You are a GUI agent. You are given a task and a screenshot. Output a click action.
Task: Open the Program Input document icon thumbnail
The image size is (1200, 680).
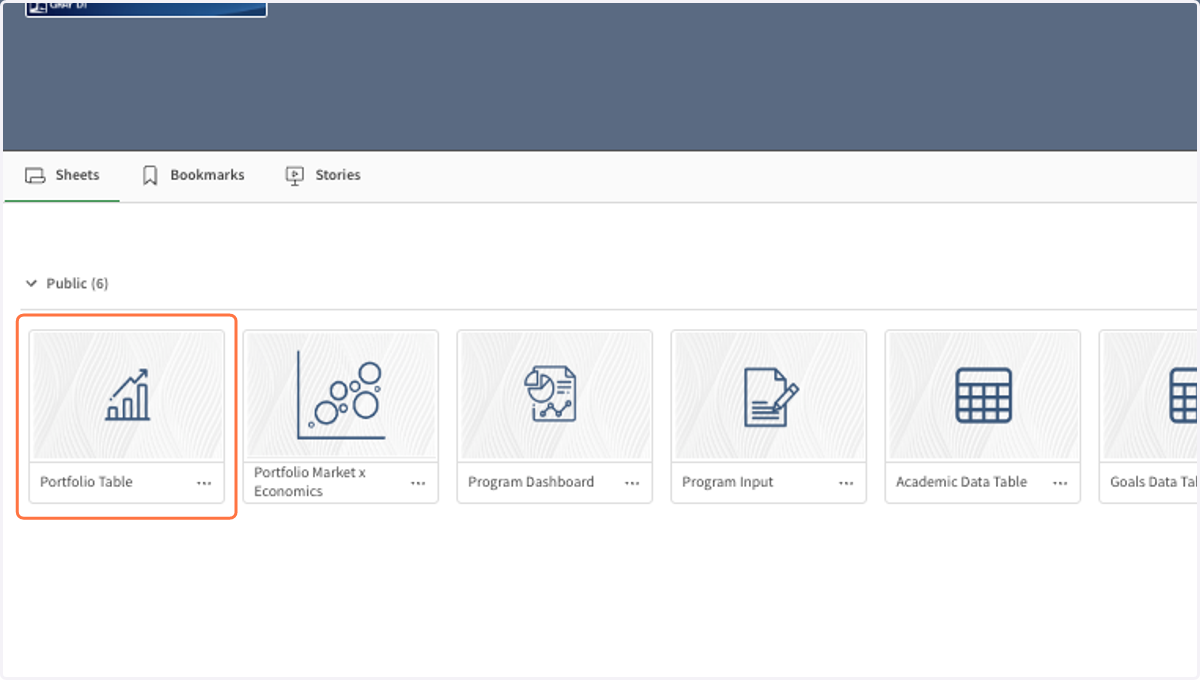click(x=769, y=396)
